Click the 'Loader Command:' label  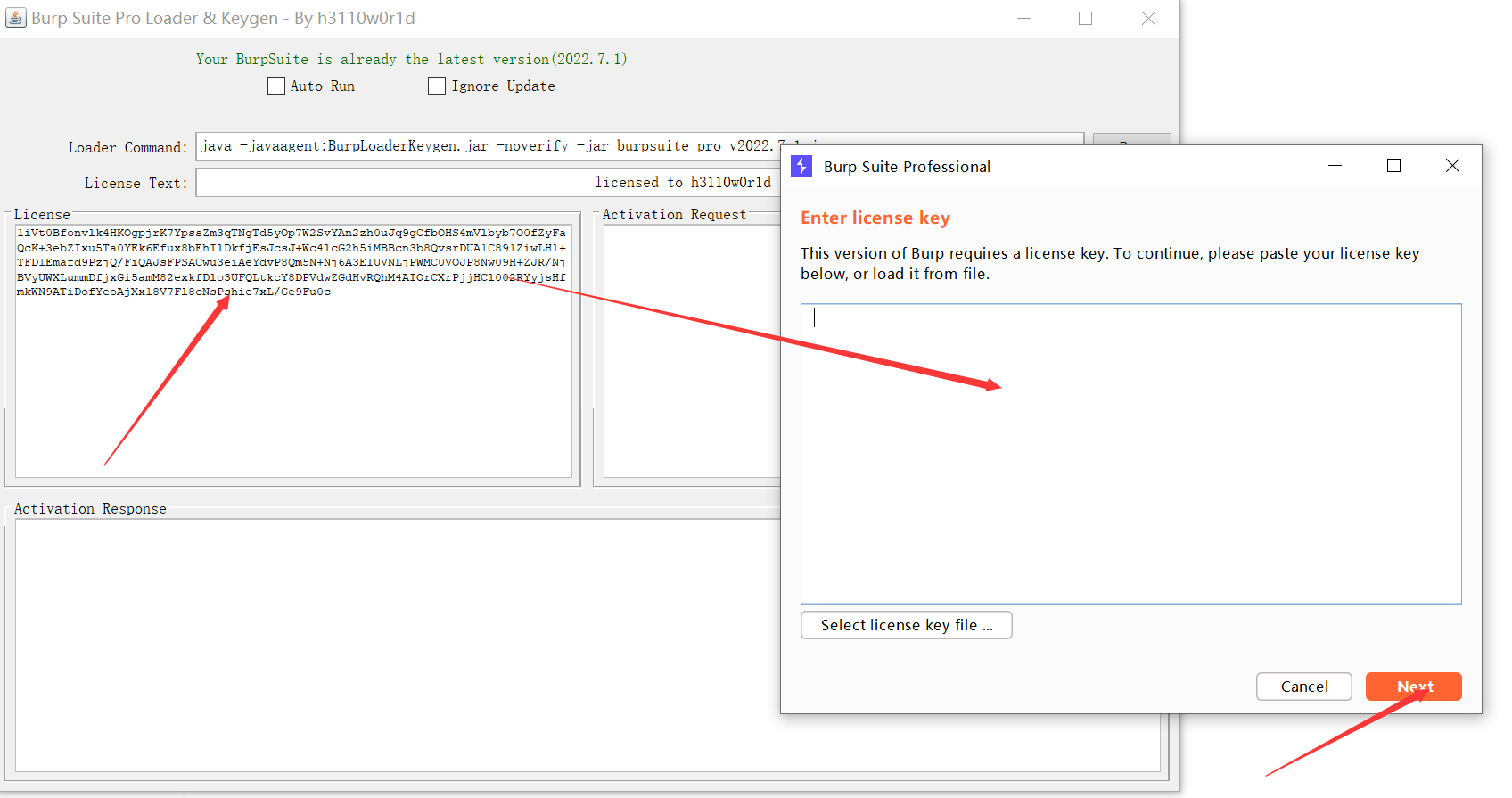coord(127,147)
